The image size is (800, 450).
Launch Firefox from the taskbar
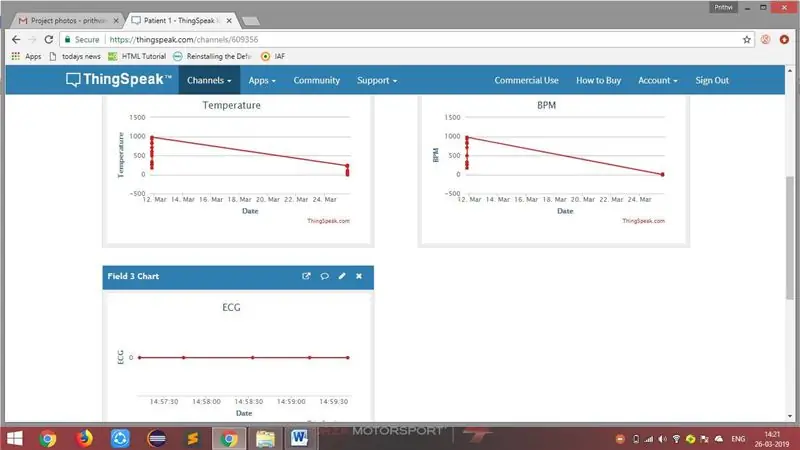85,438
